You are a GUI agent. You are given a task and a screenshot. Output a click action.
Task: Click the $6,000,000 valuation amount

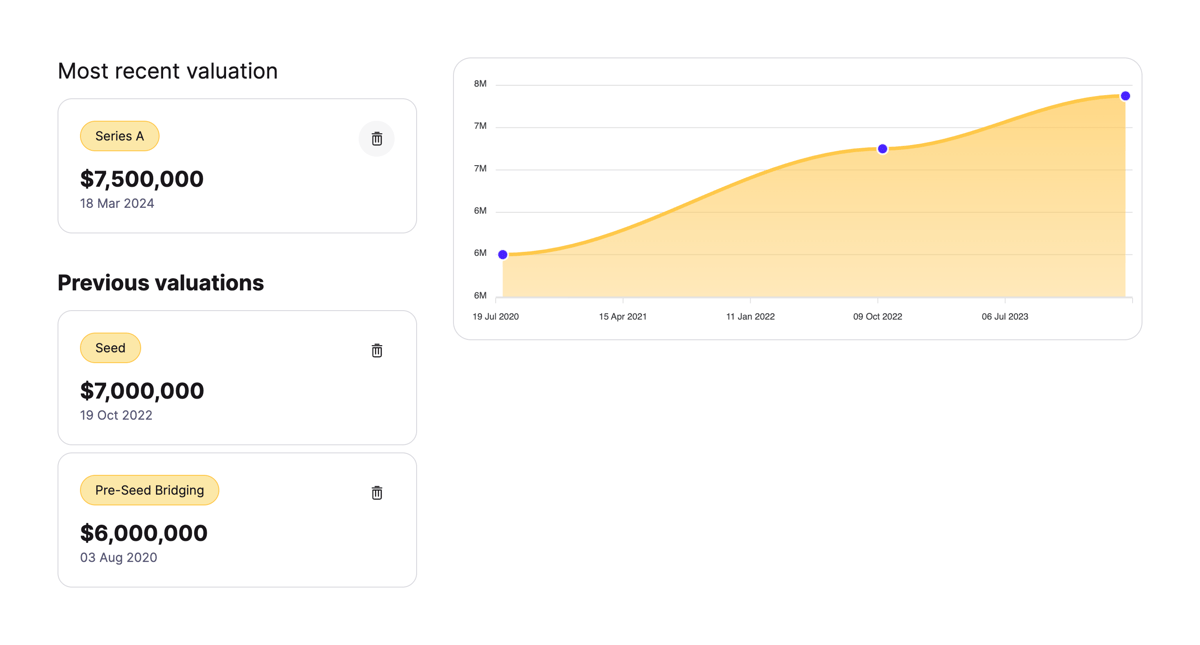pyautogui.click(x=144, y=533)
